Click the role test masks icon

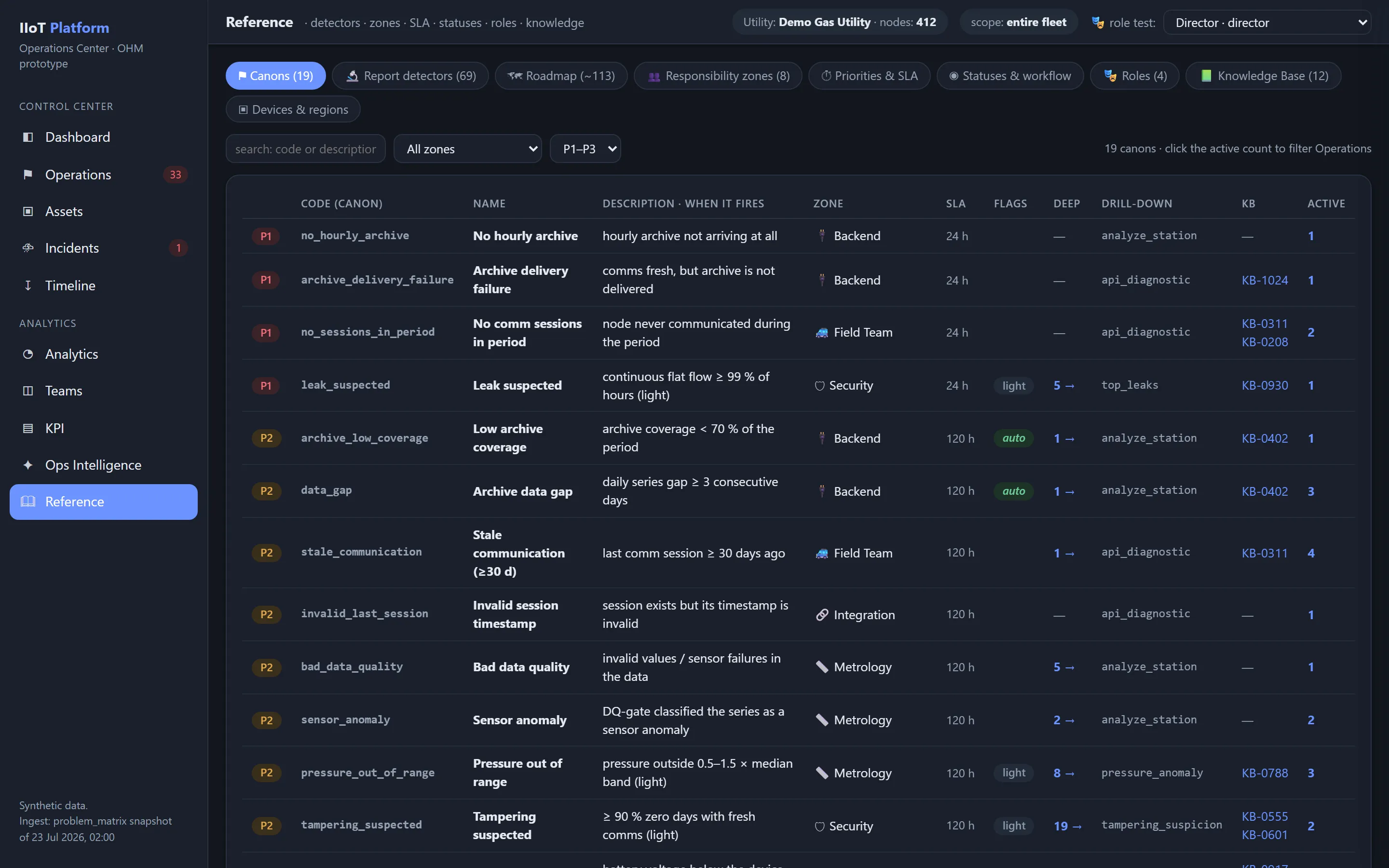click(1097, 23)
